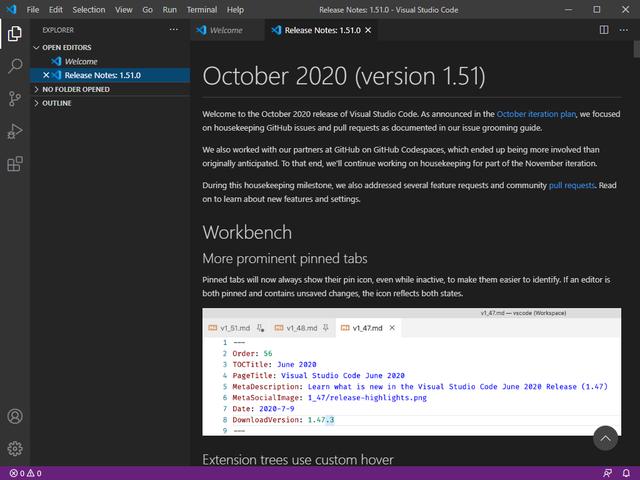Click the More prominent pinned tabs heading
This screenshot has height=480, width=640.
click(285, 258)
